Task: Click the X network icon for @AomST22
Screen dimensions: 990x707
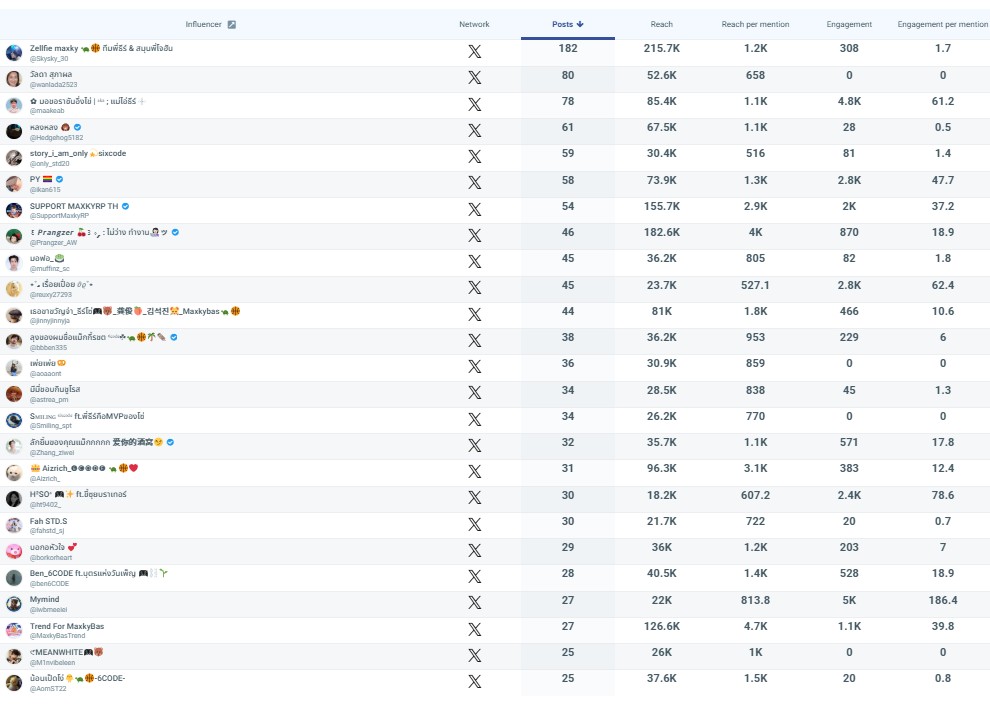Action: (x=475, y=682)
